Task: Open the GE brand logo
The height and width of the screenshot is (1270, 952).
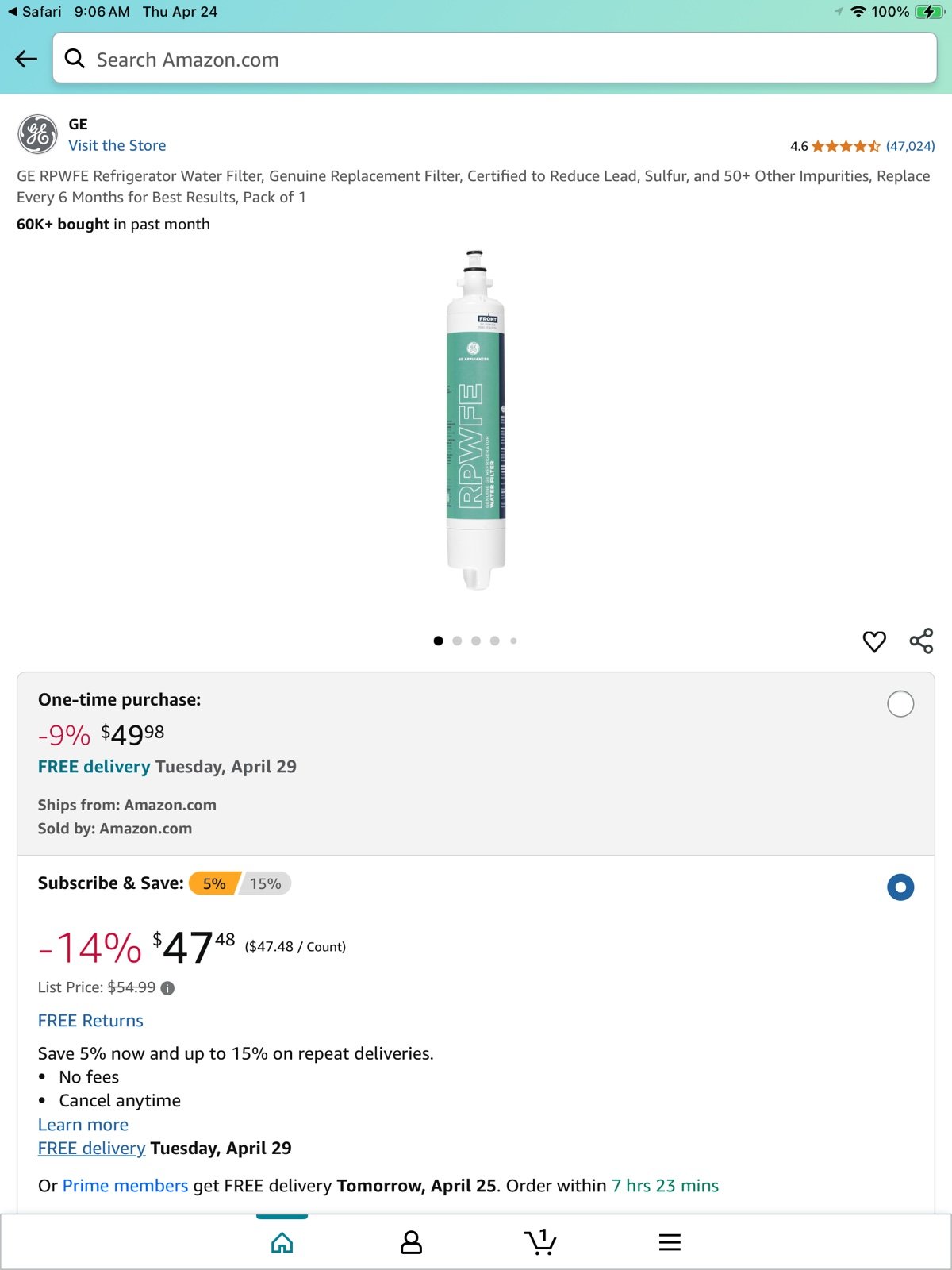Action: coord(37,134)
